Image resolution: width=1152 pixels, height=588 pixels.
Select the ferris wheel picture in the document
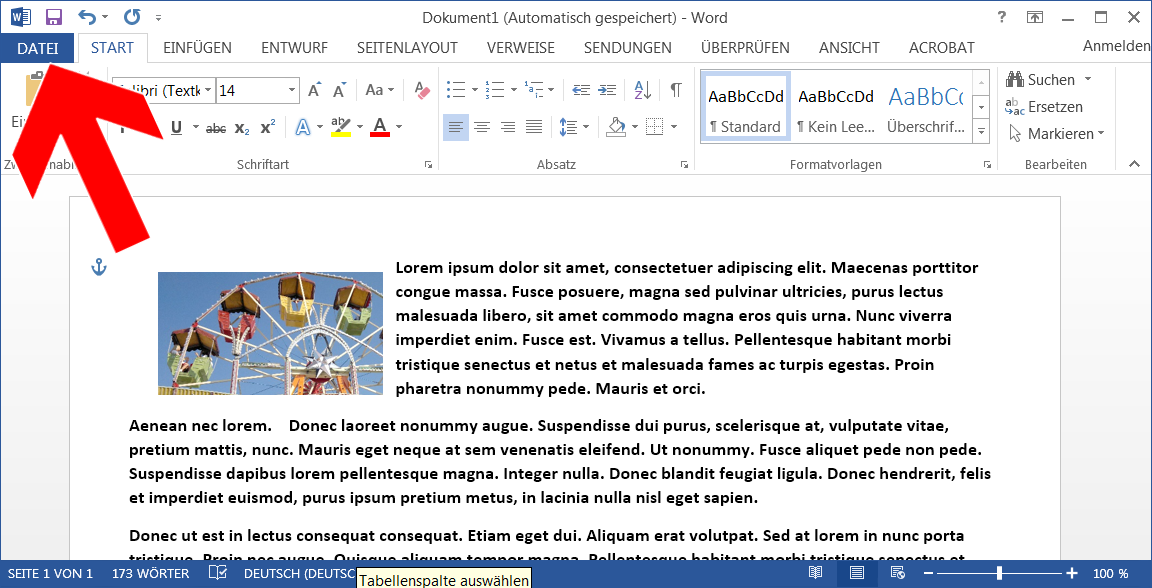click(x=270, y=333)
